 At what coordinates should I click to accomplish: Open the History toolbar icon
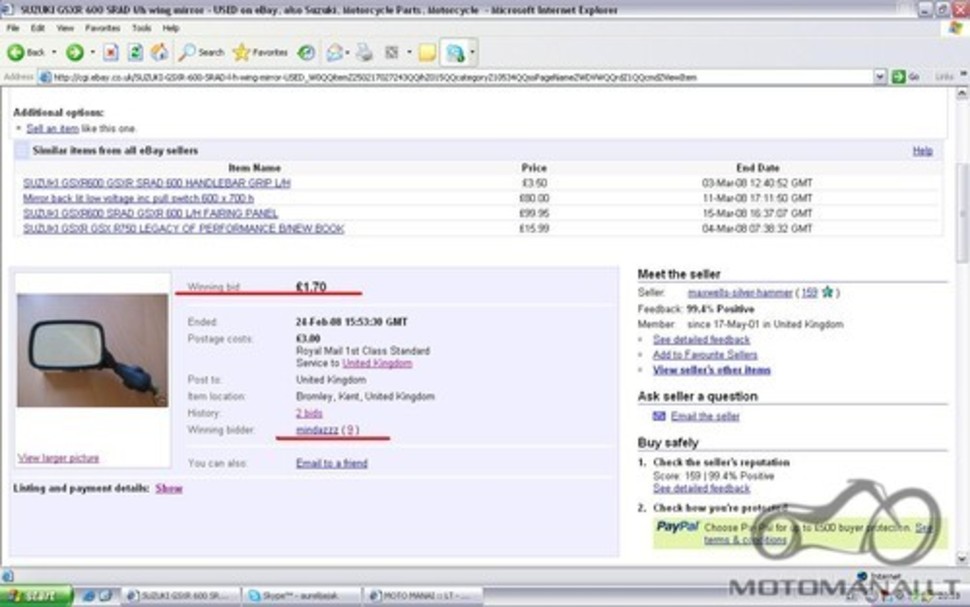[306, 53]
